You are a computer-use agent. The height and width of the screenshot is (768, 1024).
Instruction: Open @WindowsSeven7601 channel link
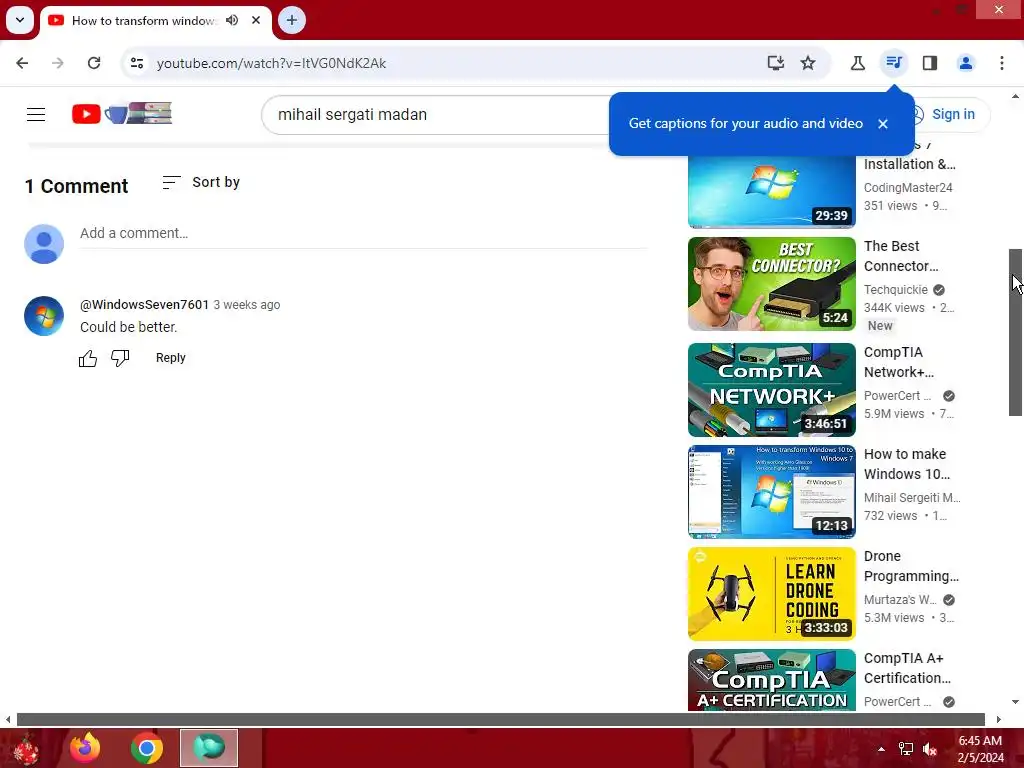point(144,304)
